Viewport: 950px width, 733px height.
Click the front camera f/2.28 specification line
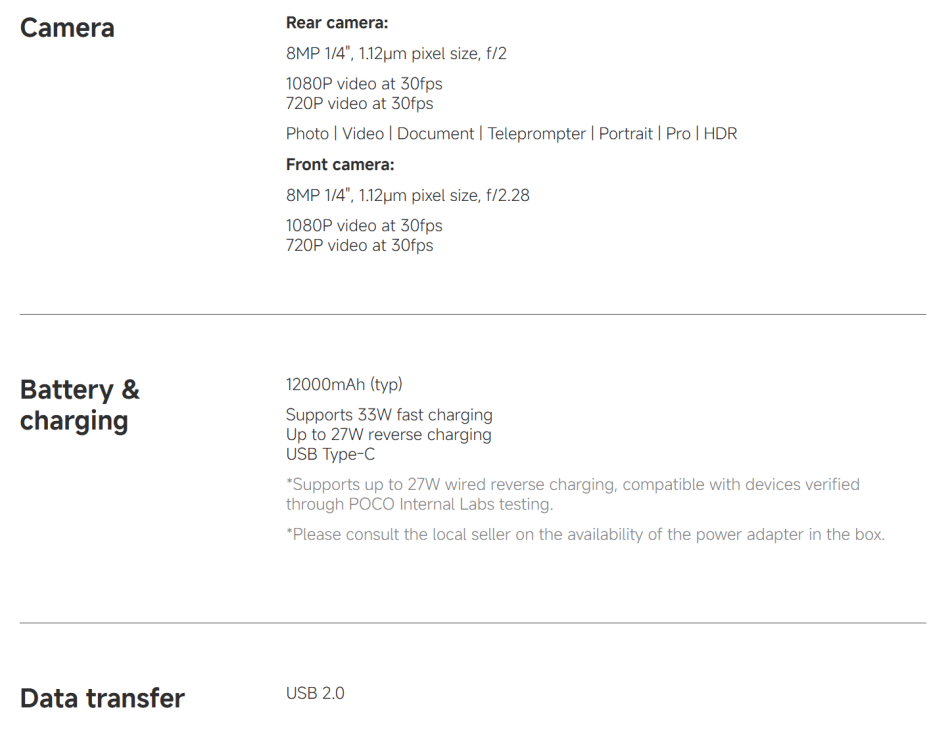[407, 196]
